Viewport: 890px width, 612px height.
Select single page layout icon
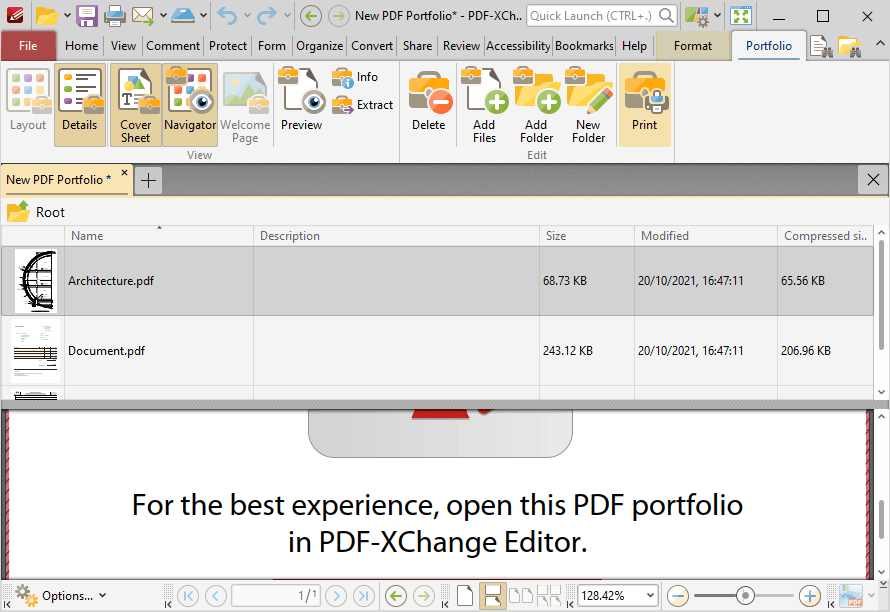coord(465,596)
